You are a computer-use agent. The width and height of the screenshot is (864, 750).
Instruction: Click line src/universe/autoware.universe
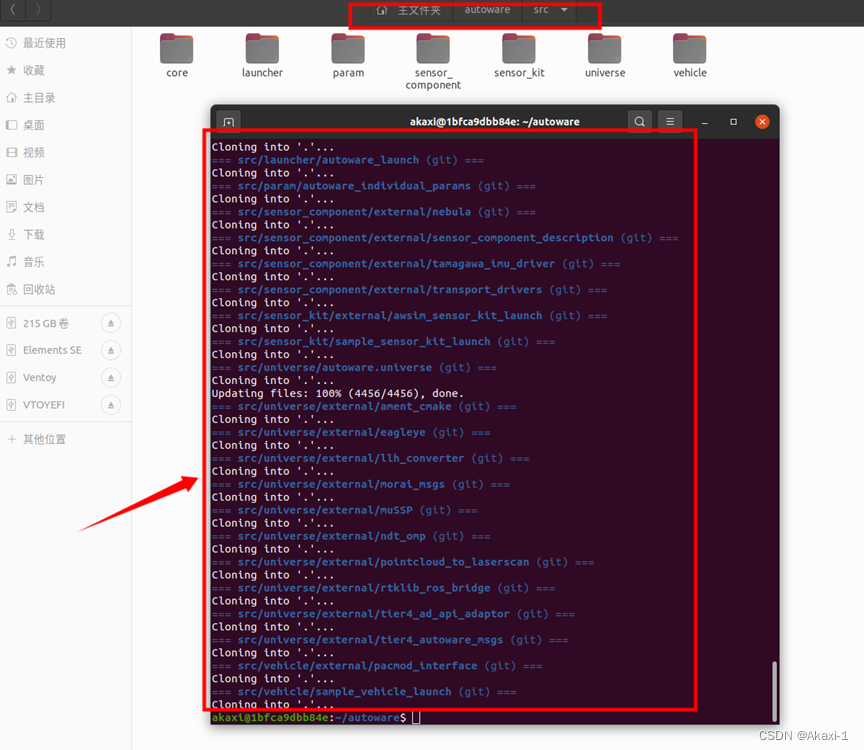coord(354,368)
